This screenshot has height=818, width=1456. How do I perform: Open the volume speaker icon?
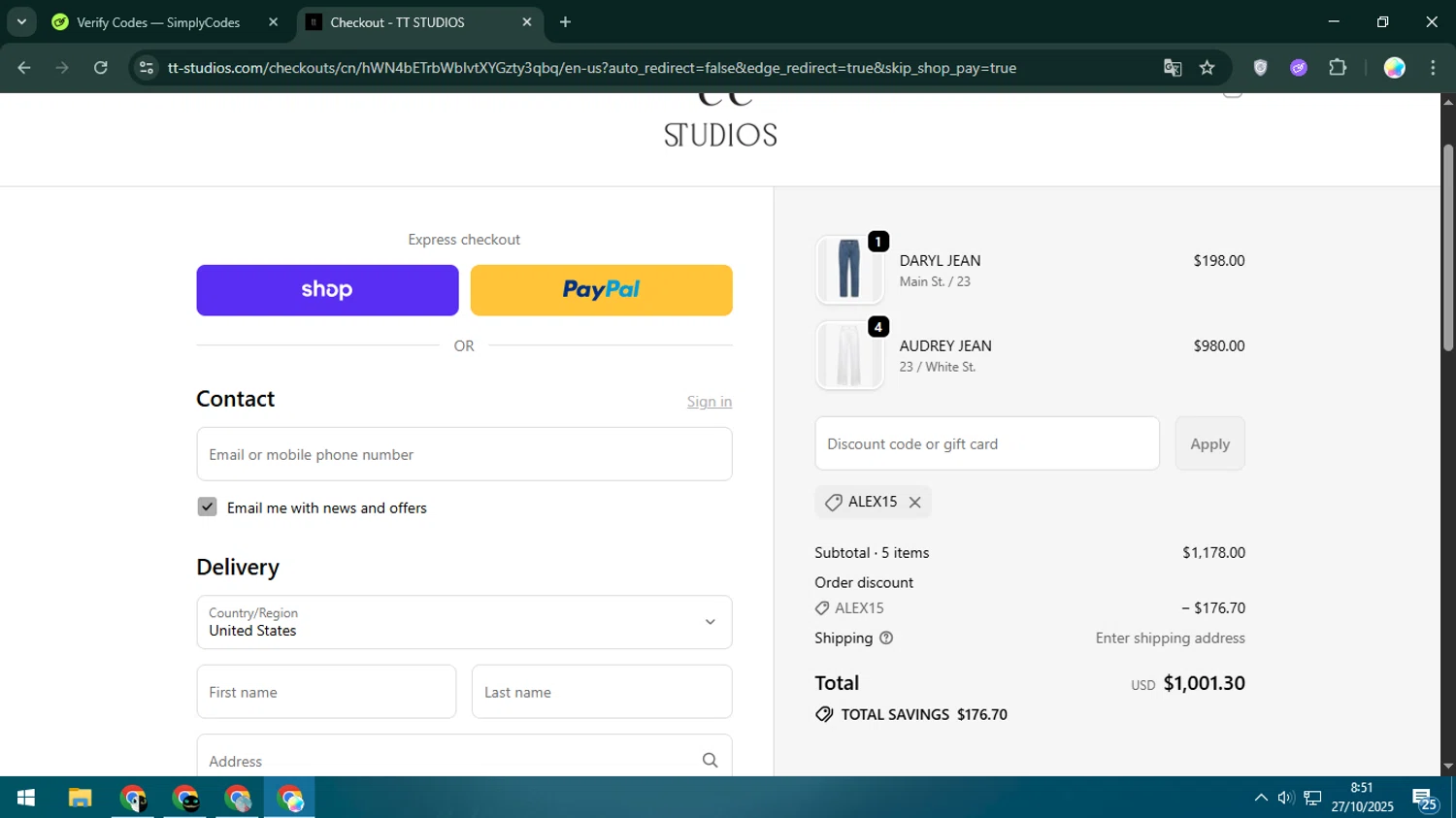click(x=1286, y=798)
